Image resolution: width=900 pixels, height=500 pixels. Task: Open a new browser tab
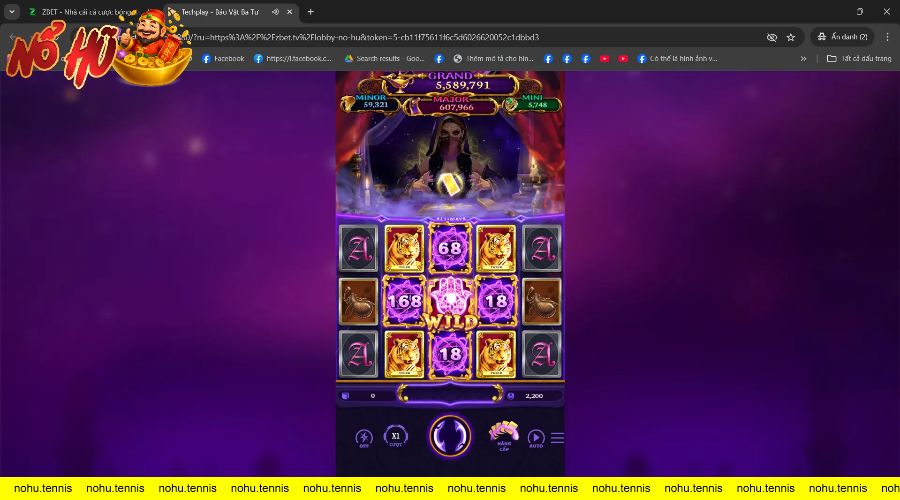(310, 12)
